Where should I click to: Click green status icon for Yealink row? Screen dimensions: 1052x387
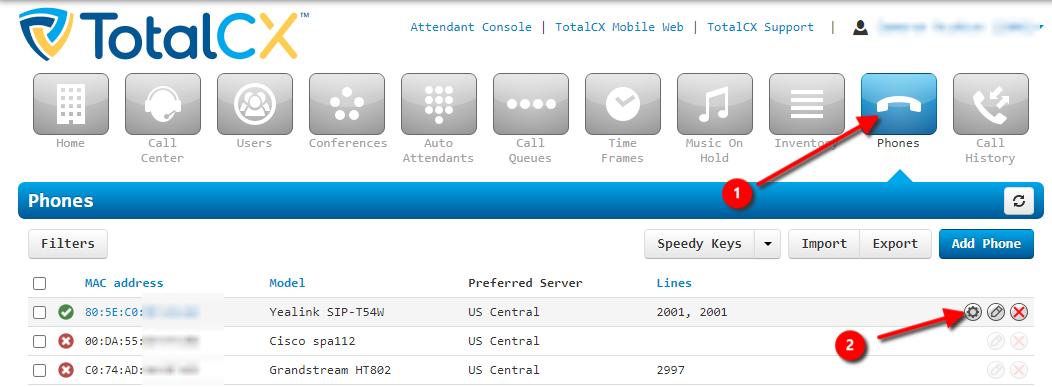(x=65, y=312)
